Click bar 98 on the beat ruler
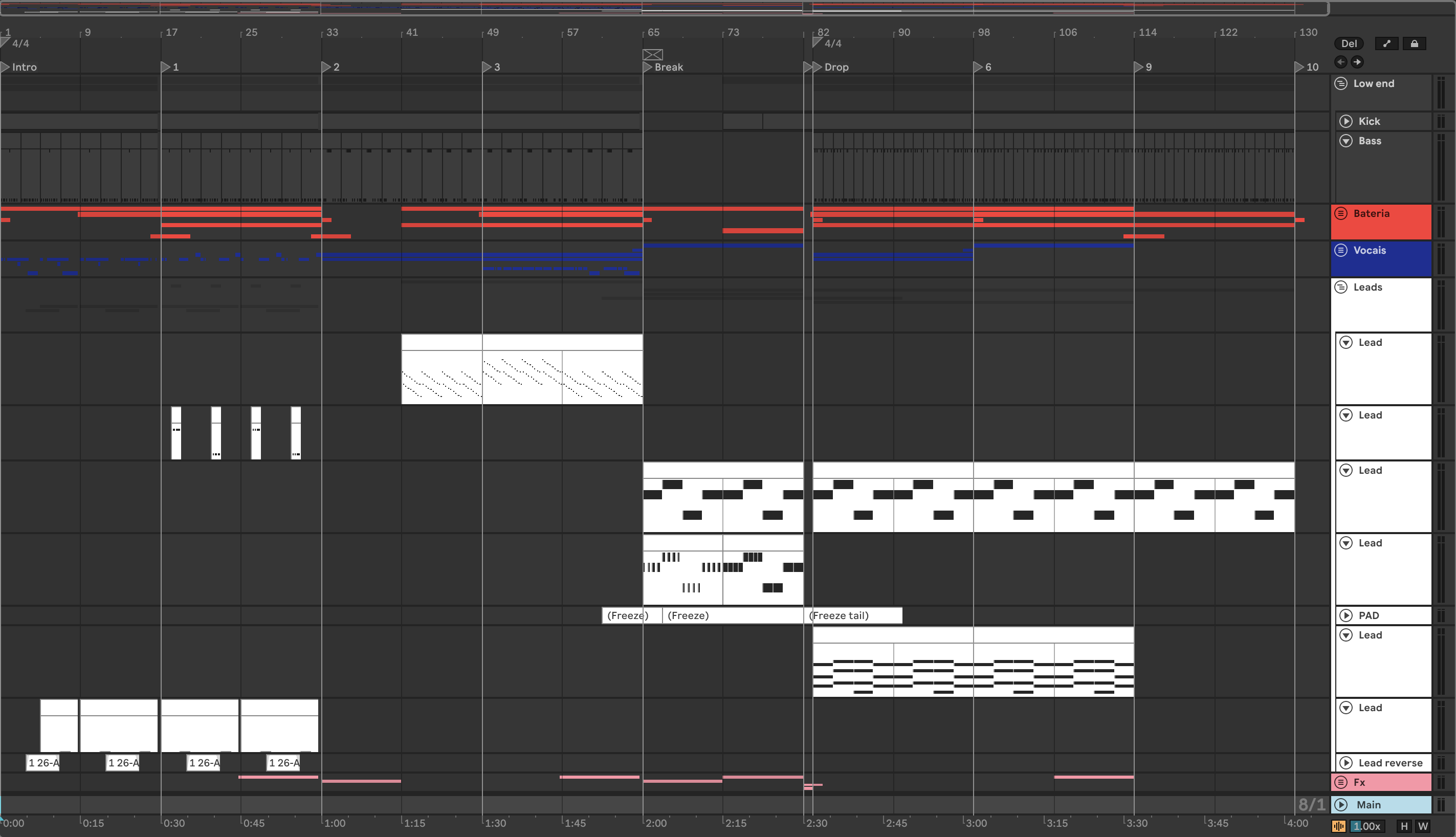 click(x=984, y=32)
